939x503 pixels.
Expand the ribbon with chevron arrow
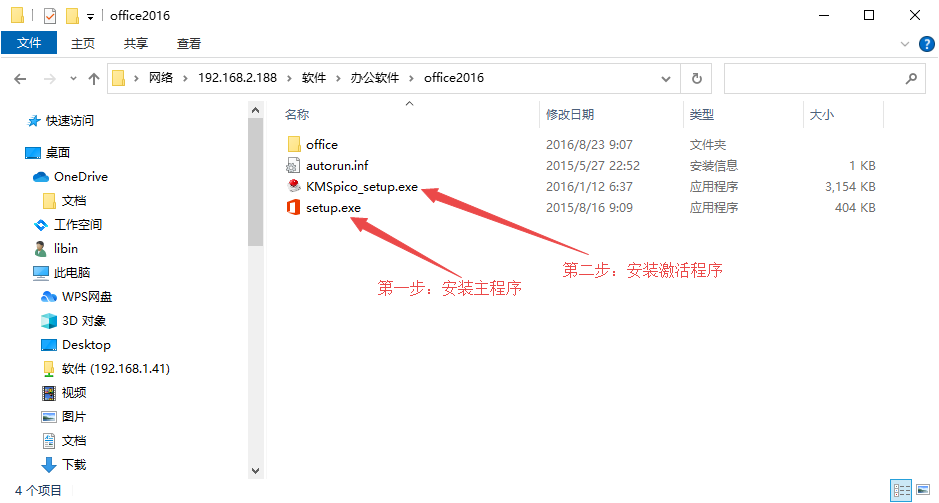(x=907, y=44)
